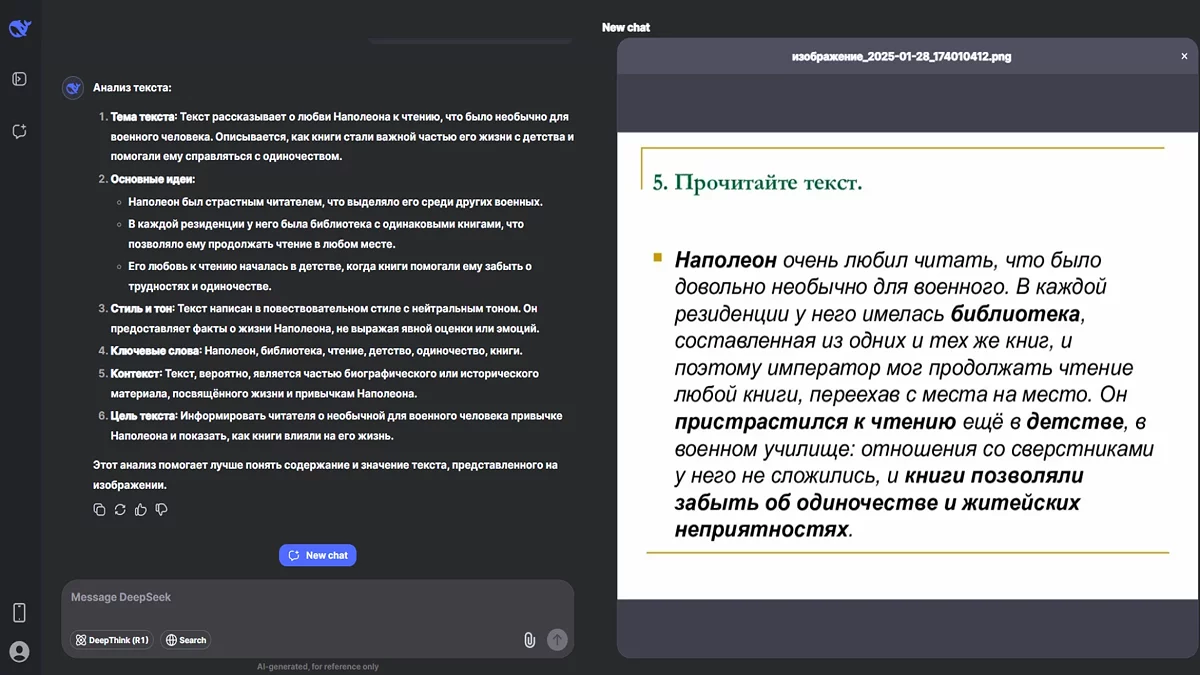Attach a file using paperclip icon
The height and width of the screenshot is (675, 1200).
(530, 640)
